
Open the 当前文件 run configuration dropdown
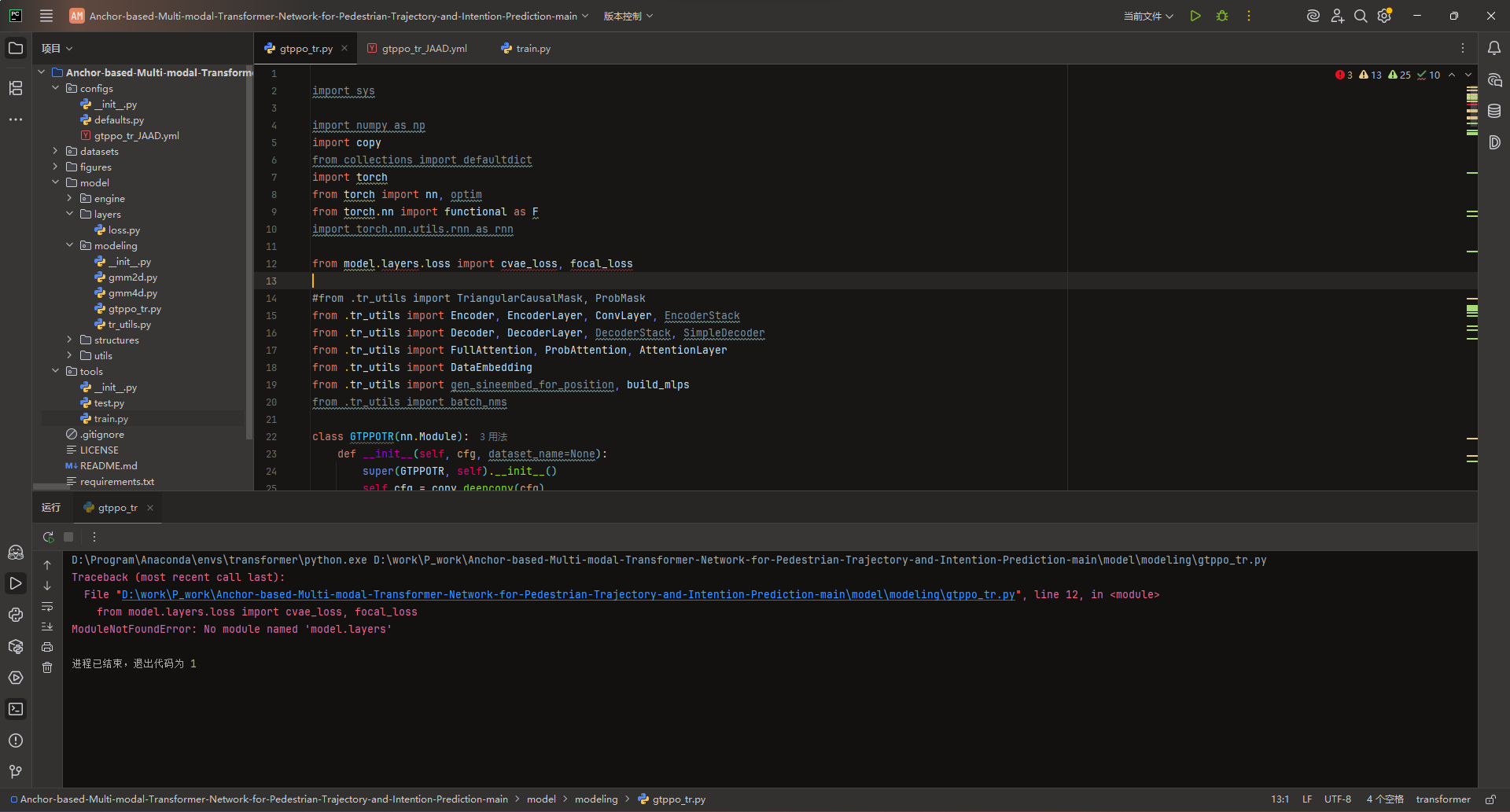tap(1148, 16)
